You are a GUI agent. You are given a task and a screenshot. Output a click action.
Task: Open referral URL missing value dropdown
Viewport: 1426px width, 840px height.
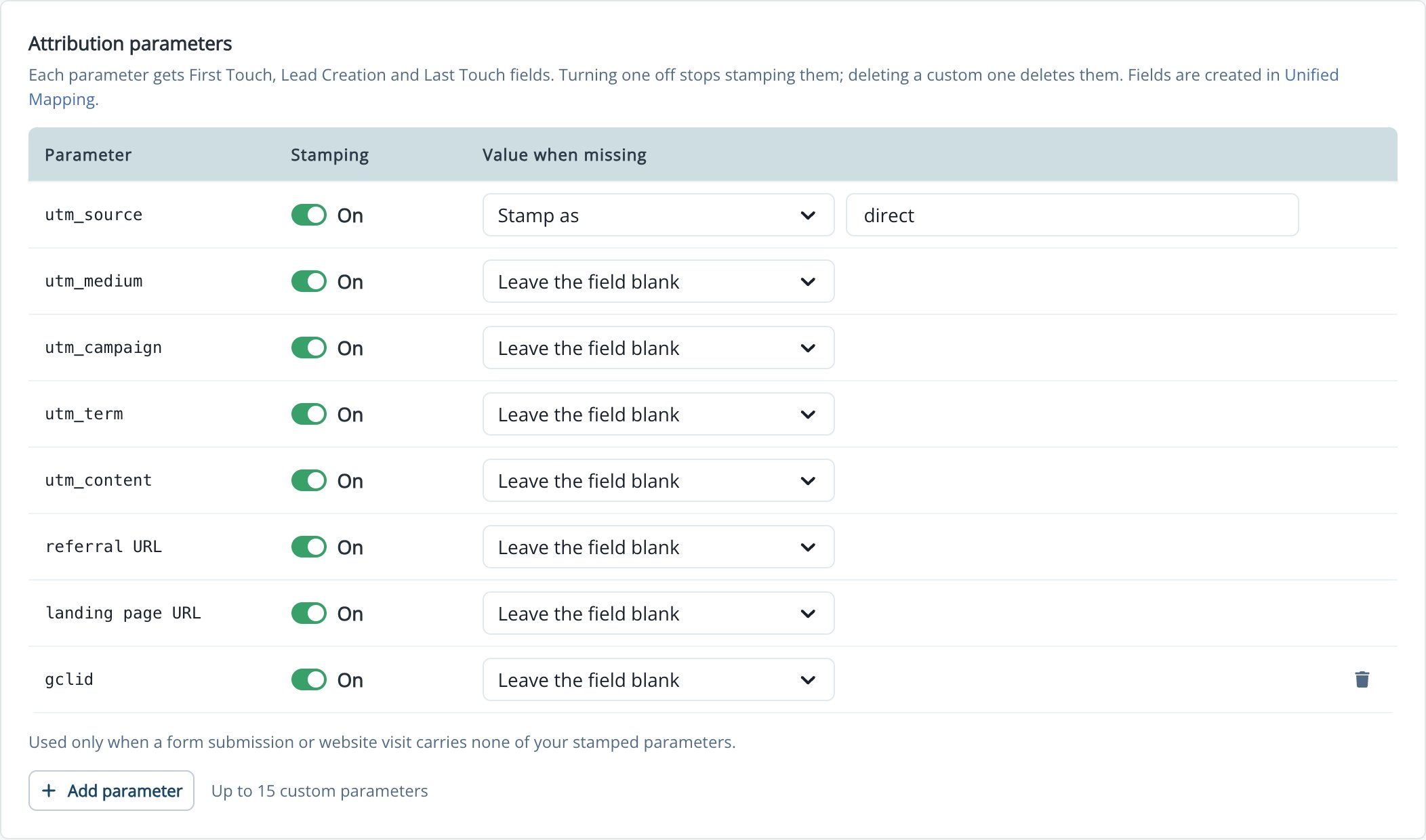[x=658, y=547]
